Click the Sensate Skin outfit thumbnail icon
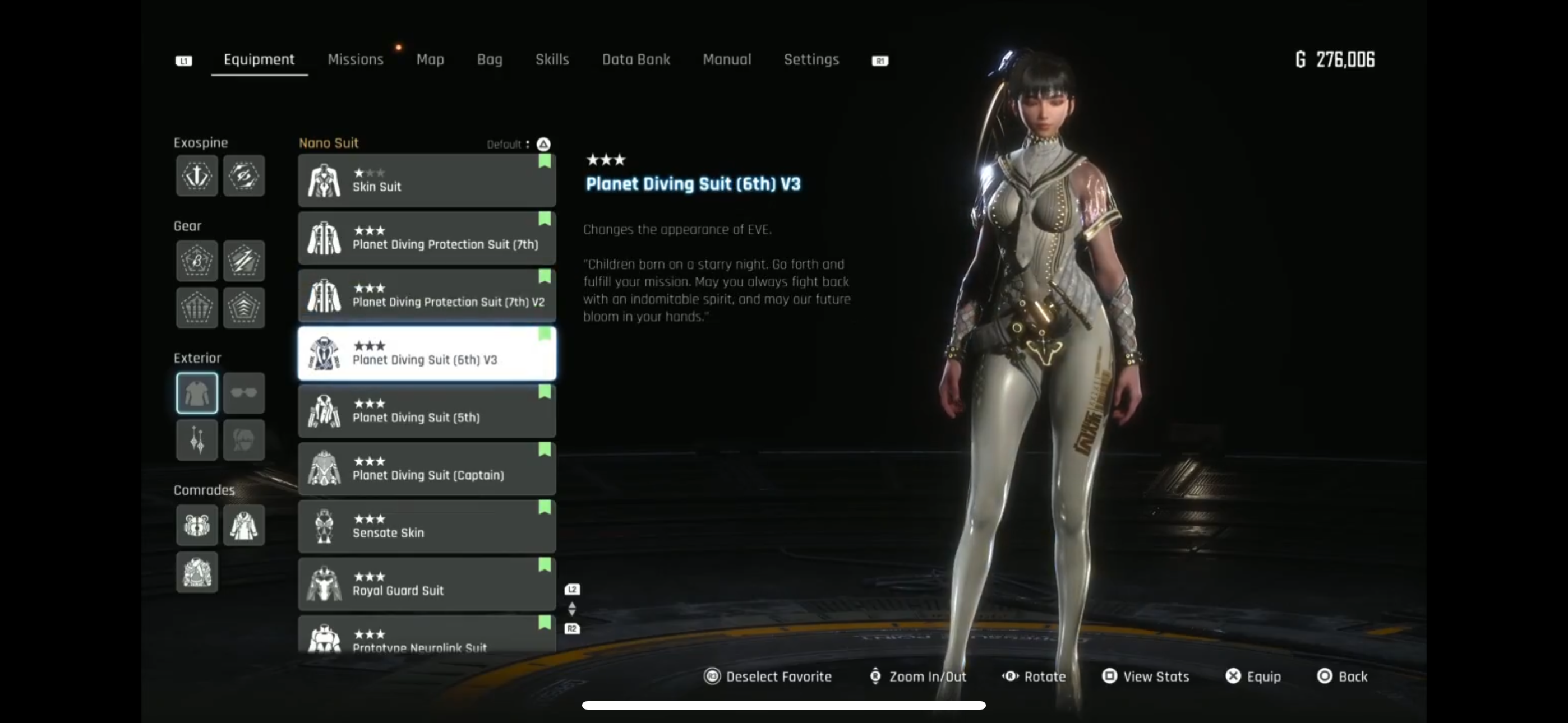 click(x=324, y=526)
